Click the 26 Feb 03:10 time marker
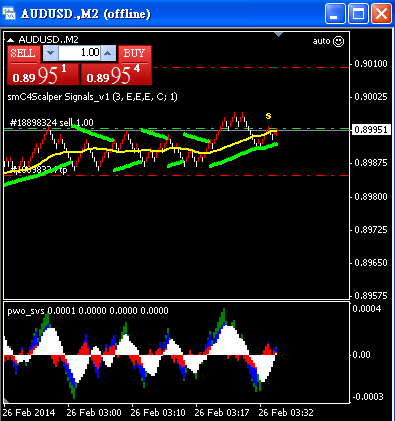This screenshot has height=421, width=395. tap(158, 413)
